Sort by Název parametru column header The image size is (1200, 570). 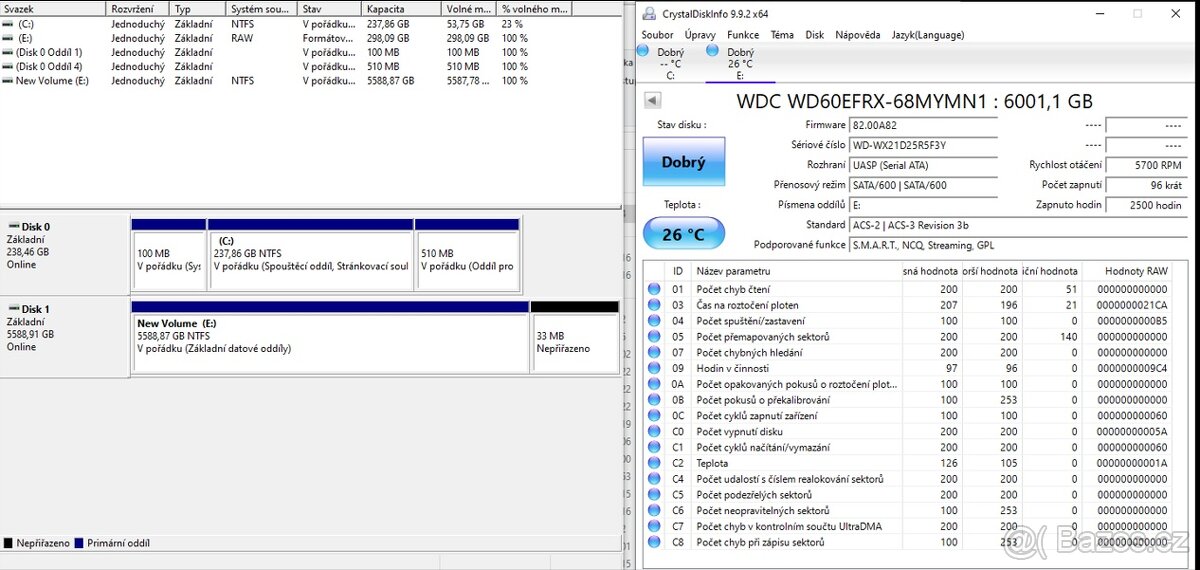pyautogui.click(x=797, y=271)
